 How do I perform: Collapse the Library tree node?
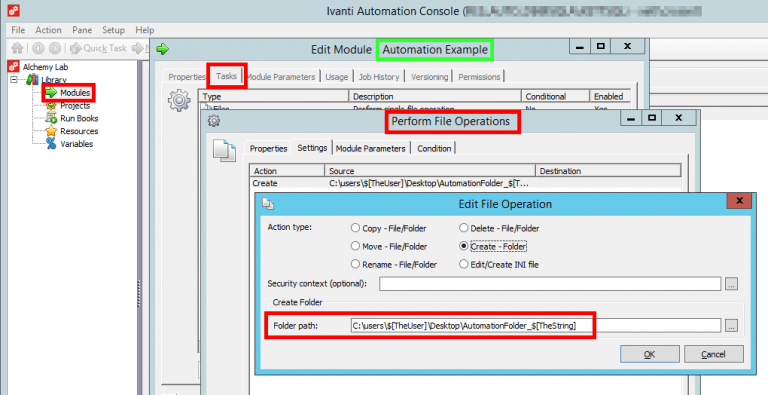point(14,79)
